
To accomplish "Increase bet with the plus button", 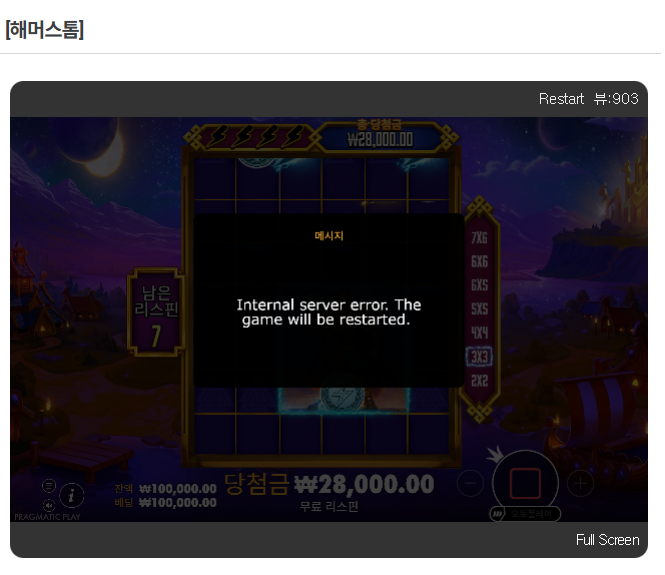I will (x=580, y=483).
